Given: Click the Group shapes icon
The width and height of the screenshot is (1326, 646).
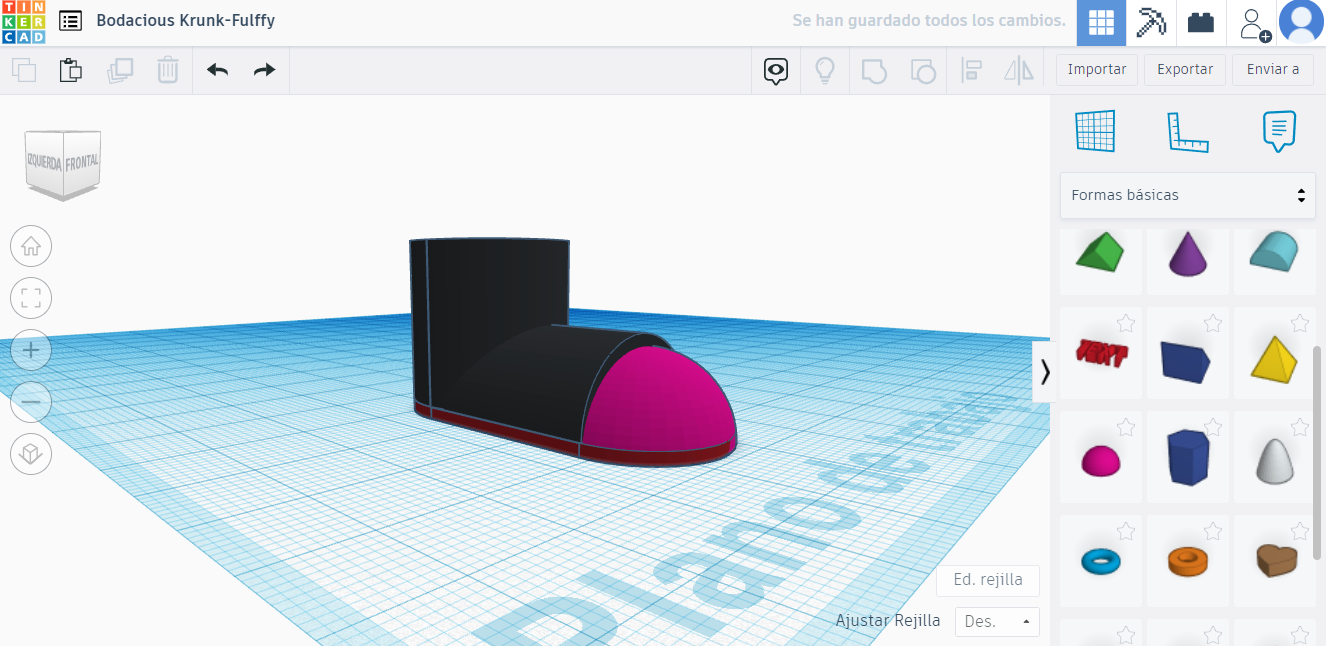Looking at the screenshot, I should click(874, 70).
